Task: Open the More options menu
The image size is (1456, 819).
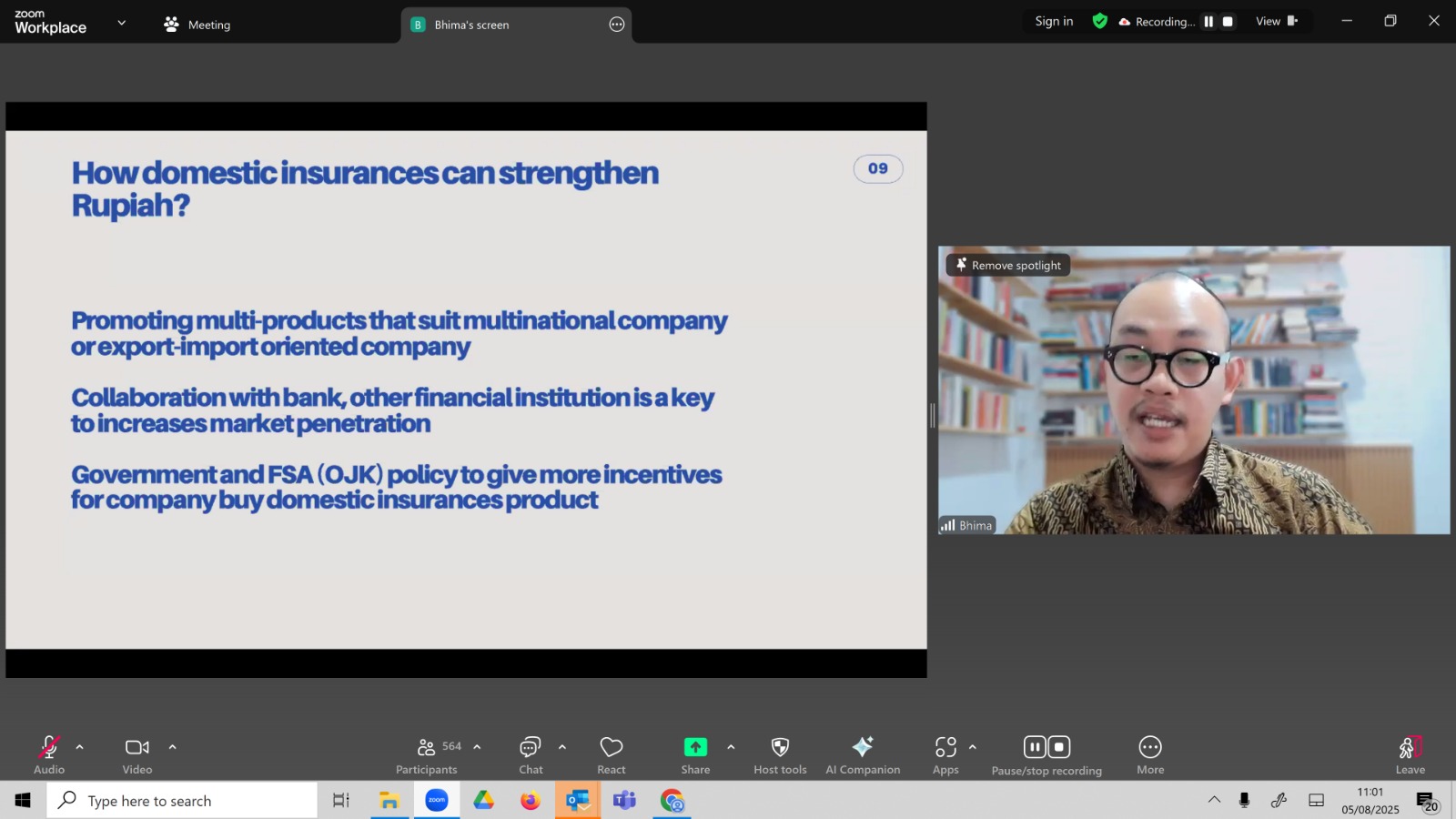Action: click(1150, 754)
